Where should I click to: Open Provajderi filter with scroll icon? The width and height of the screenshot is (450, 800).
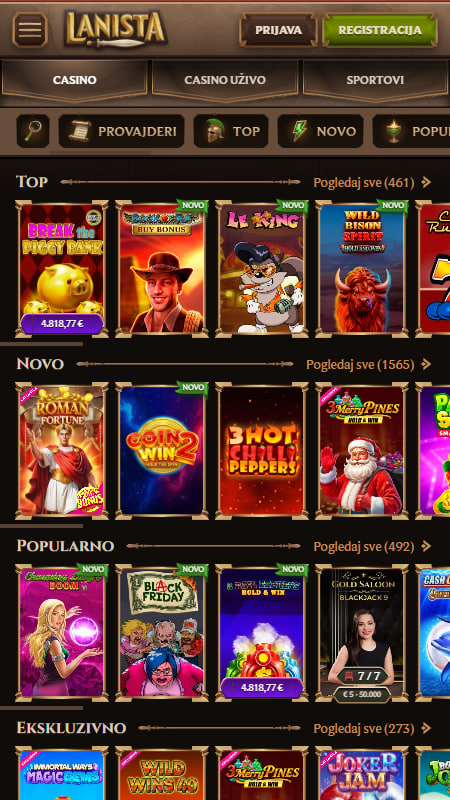point(121,131)
